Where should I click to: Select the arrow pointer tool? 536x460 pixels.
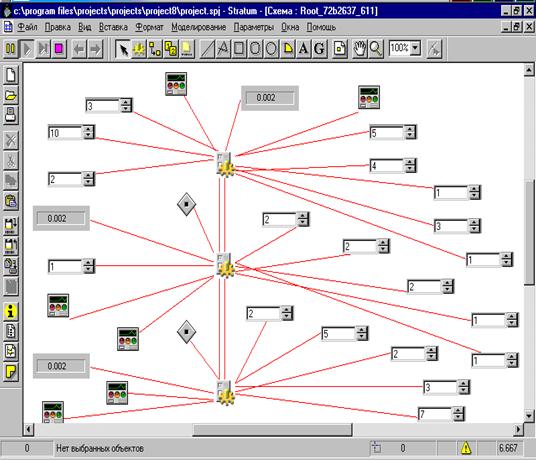(123, 49)
